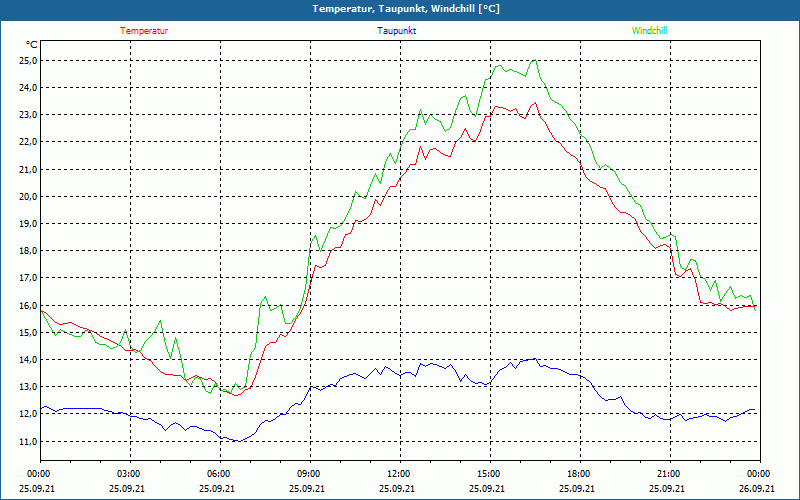The height and width of the screenshot is (500, 800).
Task: Click the 25.09.21 date under 18:00
Action: coord(577,488)
